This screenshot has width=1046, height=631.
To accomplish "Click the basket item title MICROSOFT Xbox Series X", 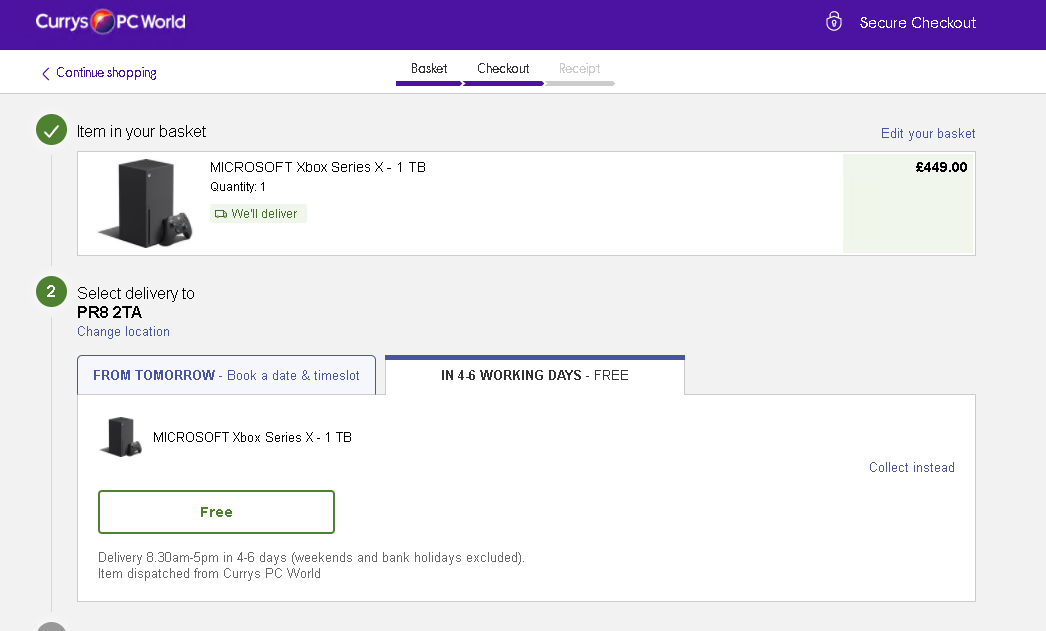I will (318, 167).
